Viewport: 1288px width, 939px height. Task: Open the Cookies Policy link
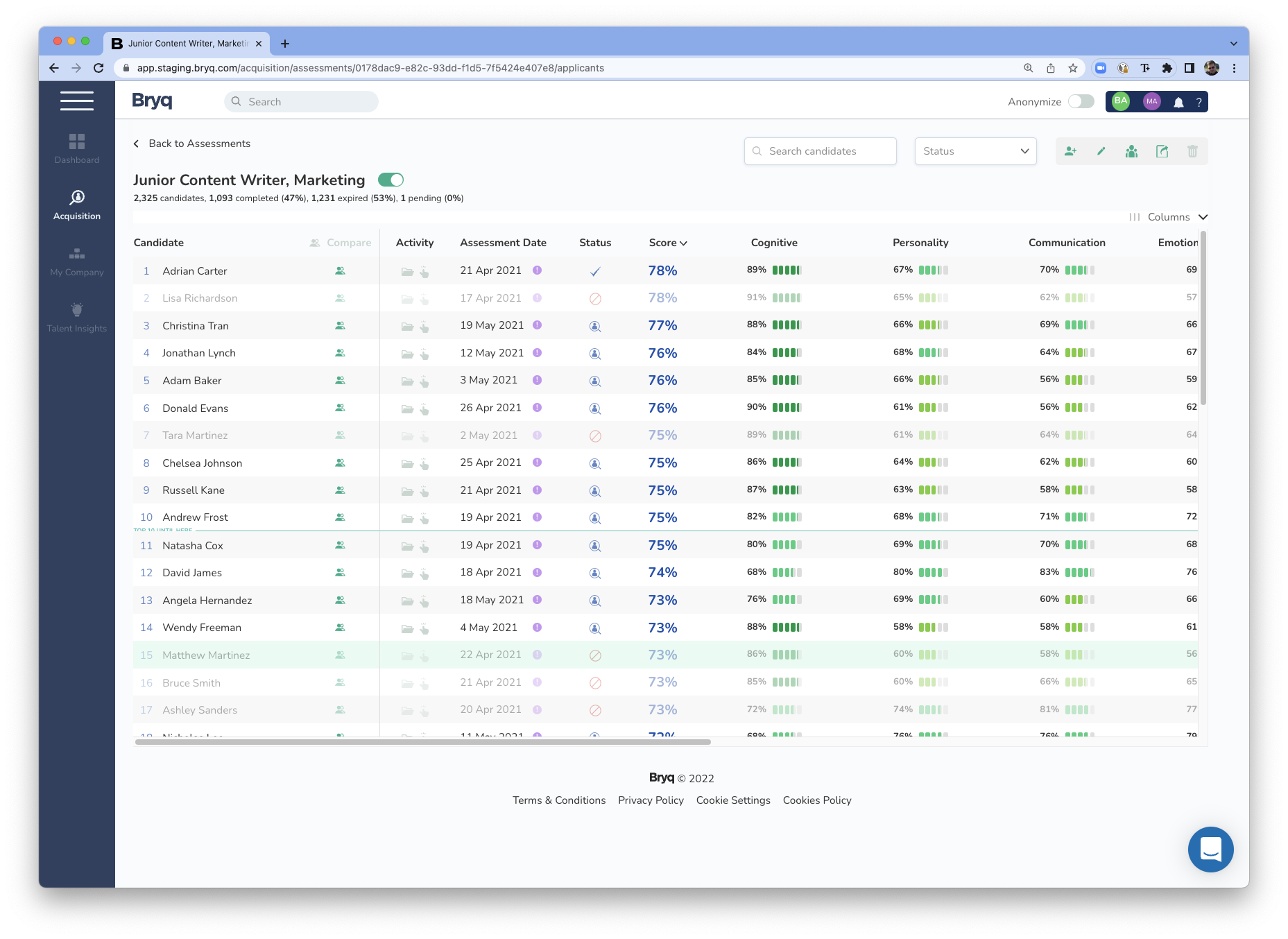(x=816, y=800)
